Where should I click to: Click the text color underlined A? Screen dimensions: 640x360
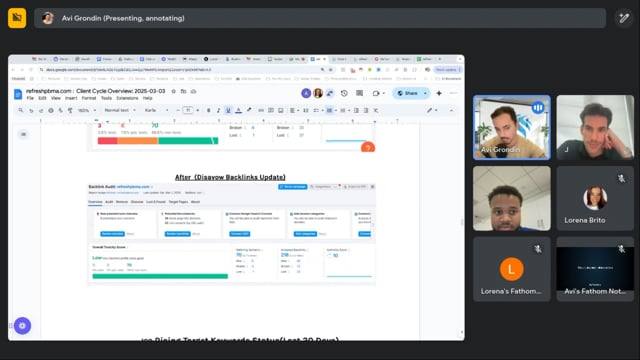pyautogui.click(x=238, y=110)
